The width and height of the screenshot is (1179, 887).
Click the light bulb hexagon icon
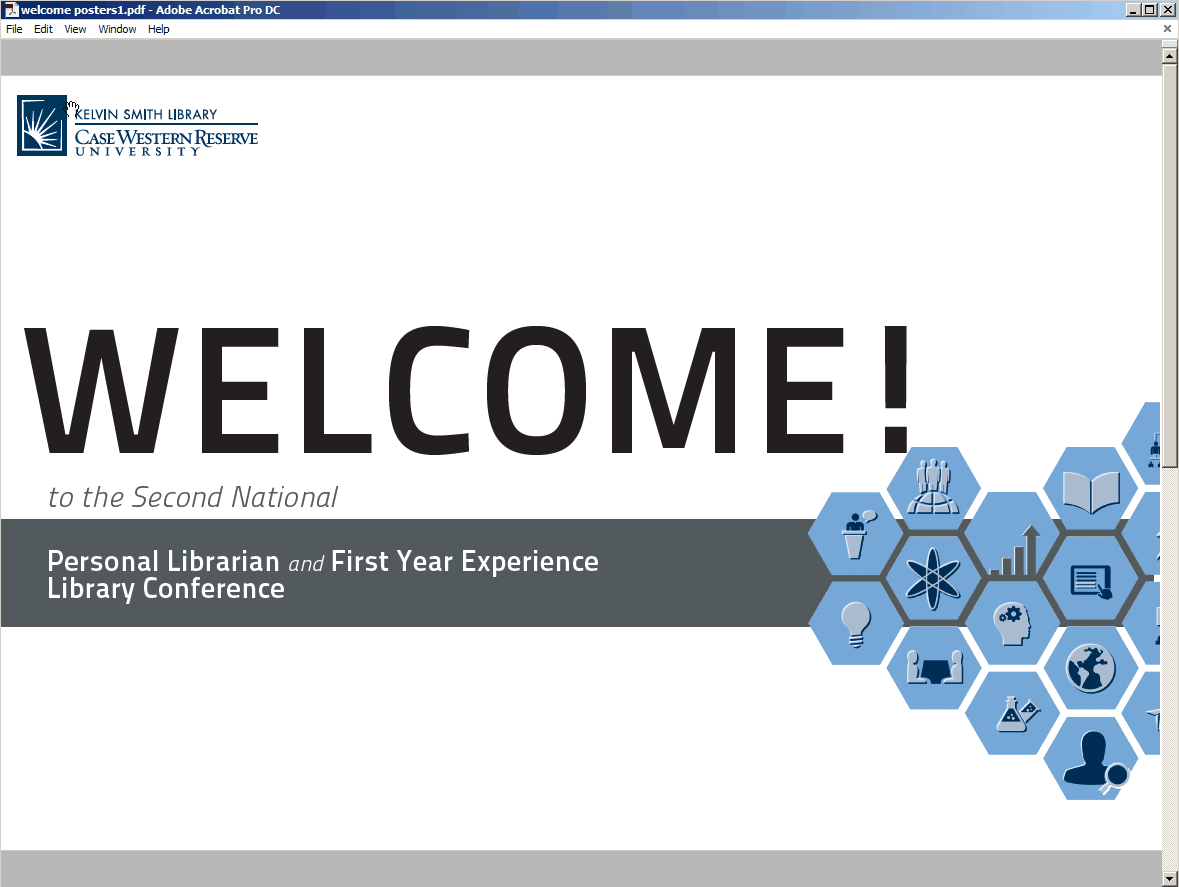click(x=856, y=623)
